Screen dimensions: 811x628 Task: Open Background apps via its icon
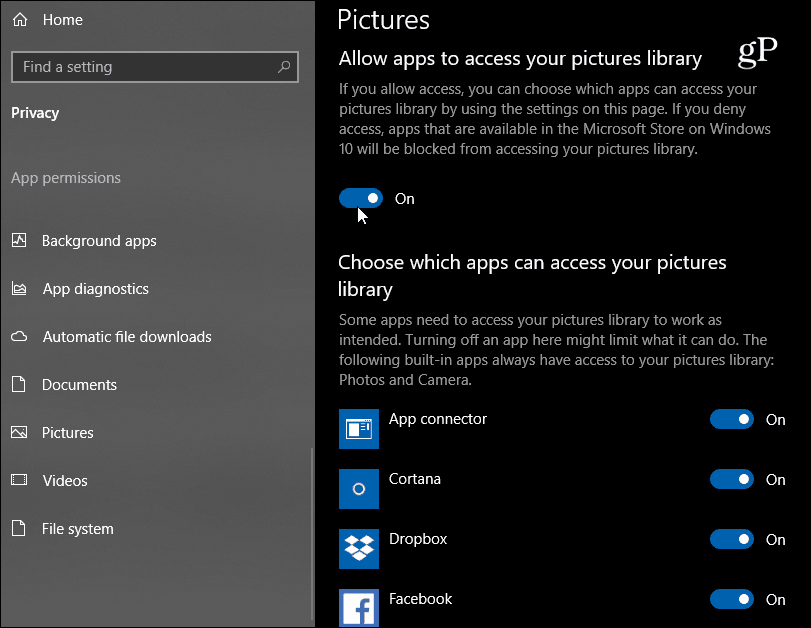point(19,240)
